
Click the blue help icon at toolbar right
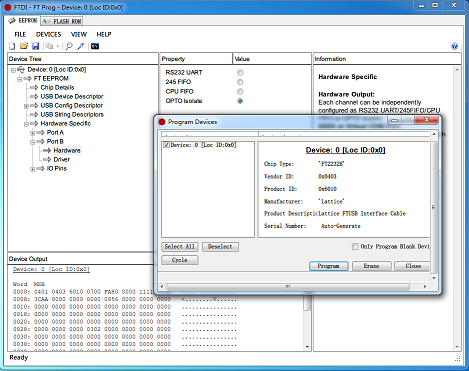point(454,46)
